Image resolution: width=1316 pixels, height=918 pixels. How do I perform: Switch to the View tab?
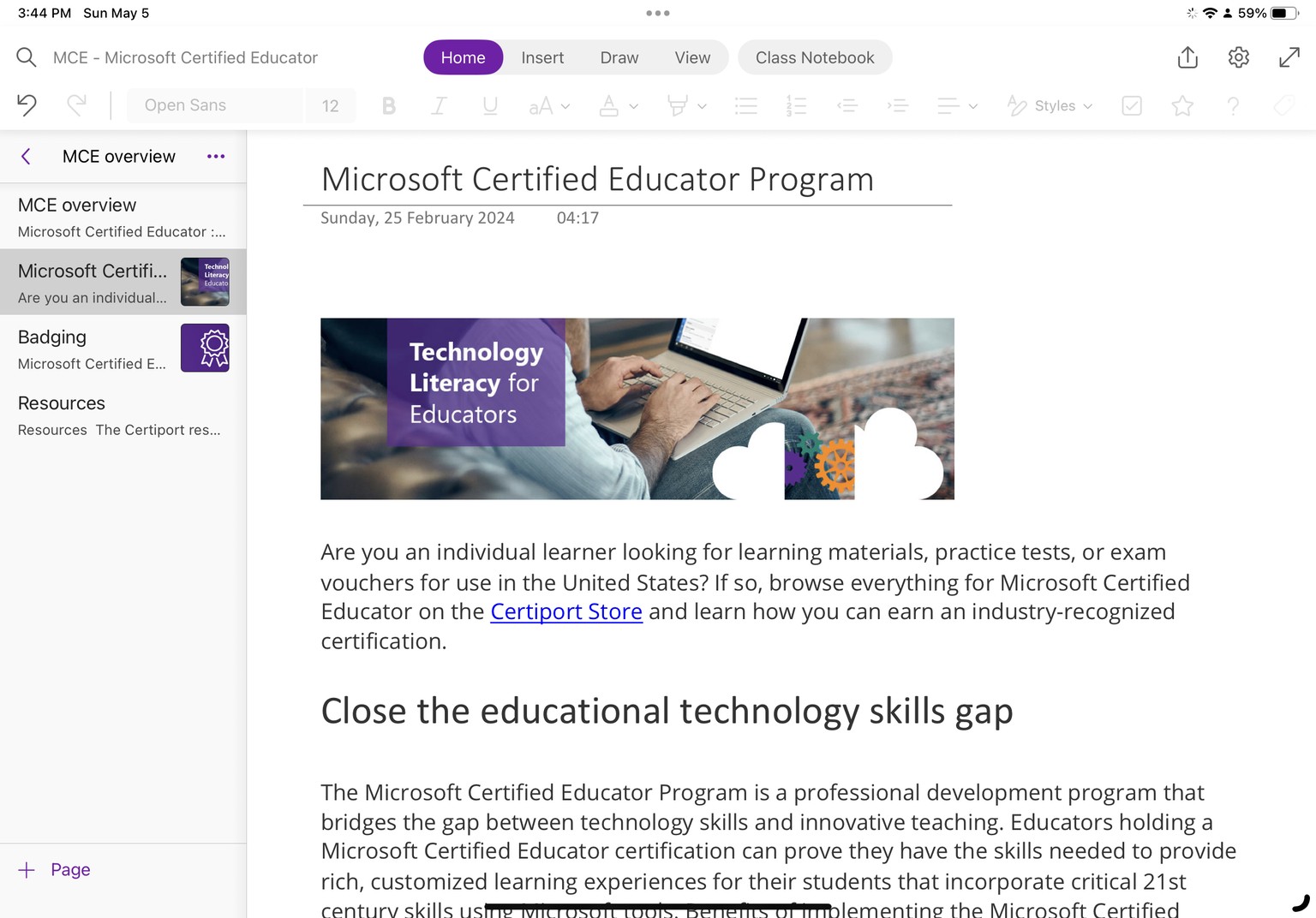tap(692, 57)
